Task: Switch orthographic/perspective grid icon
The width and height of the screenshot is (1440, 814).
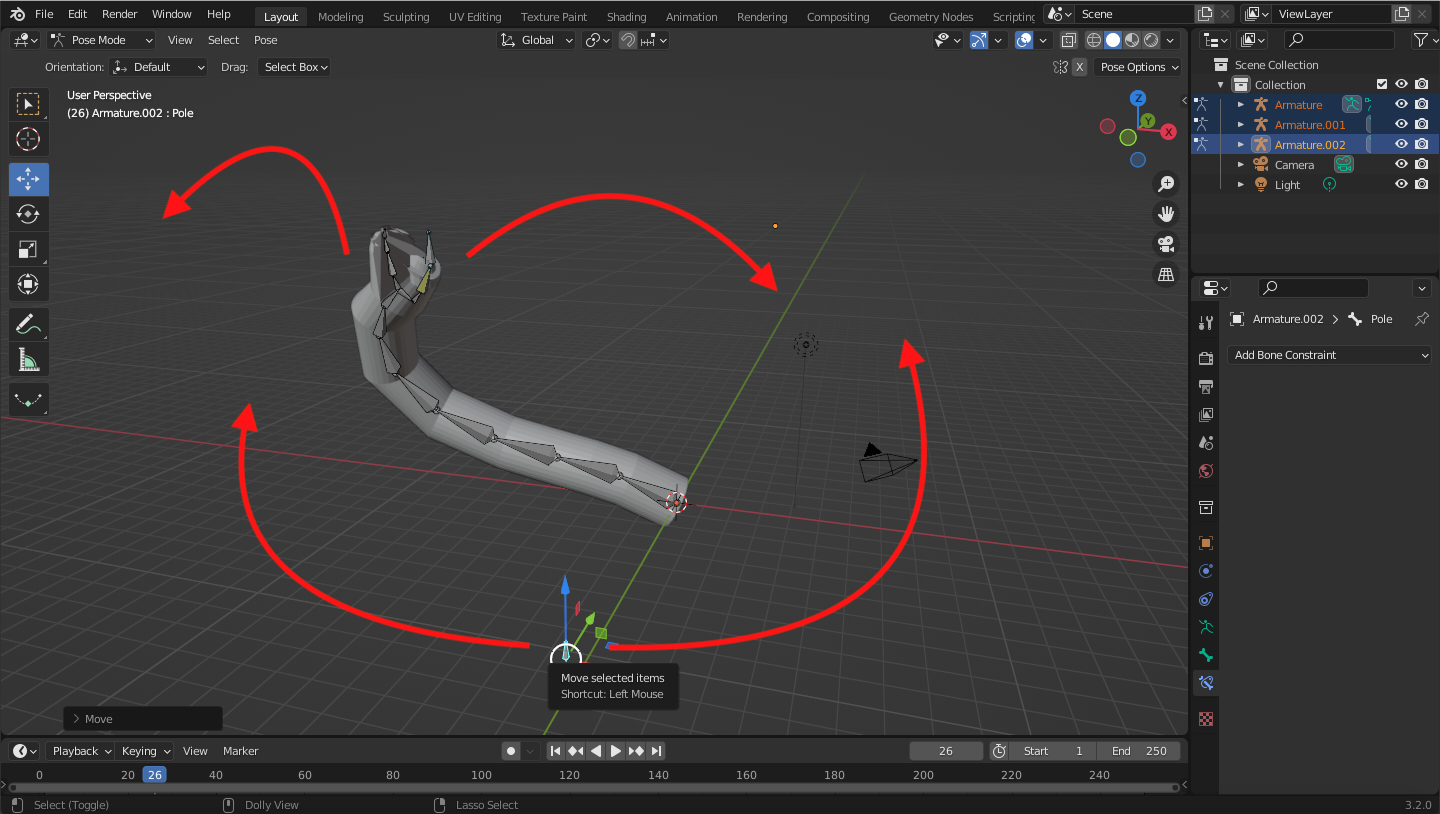Action: [x=1166, y=274]
